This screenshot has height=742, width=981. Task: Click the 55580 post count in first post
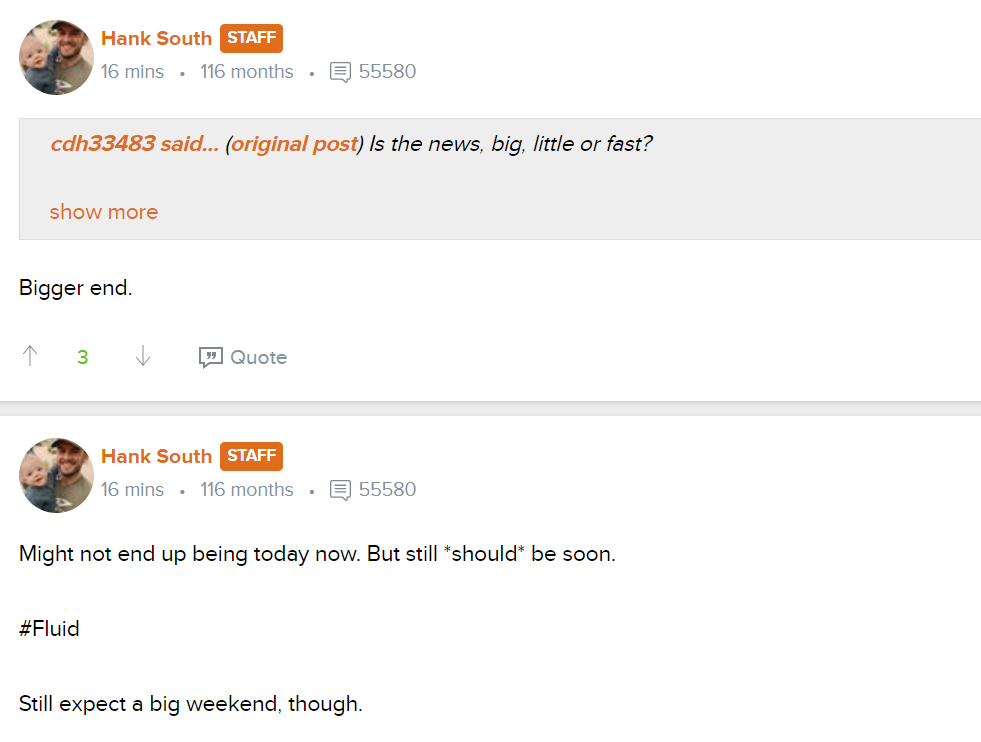click(387, 72)
